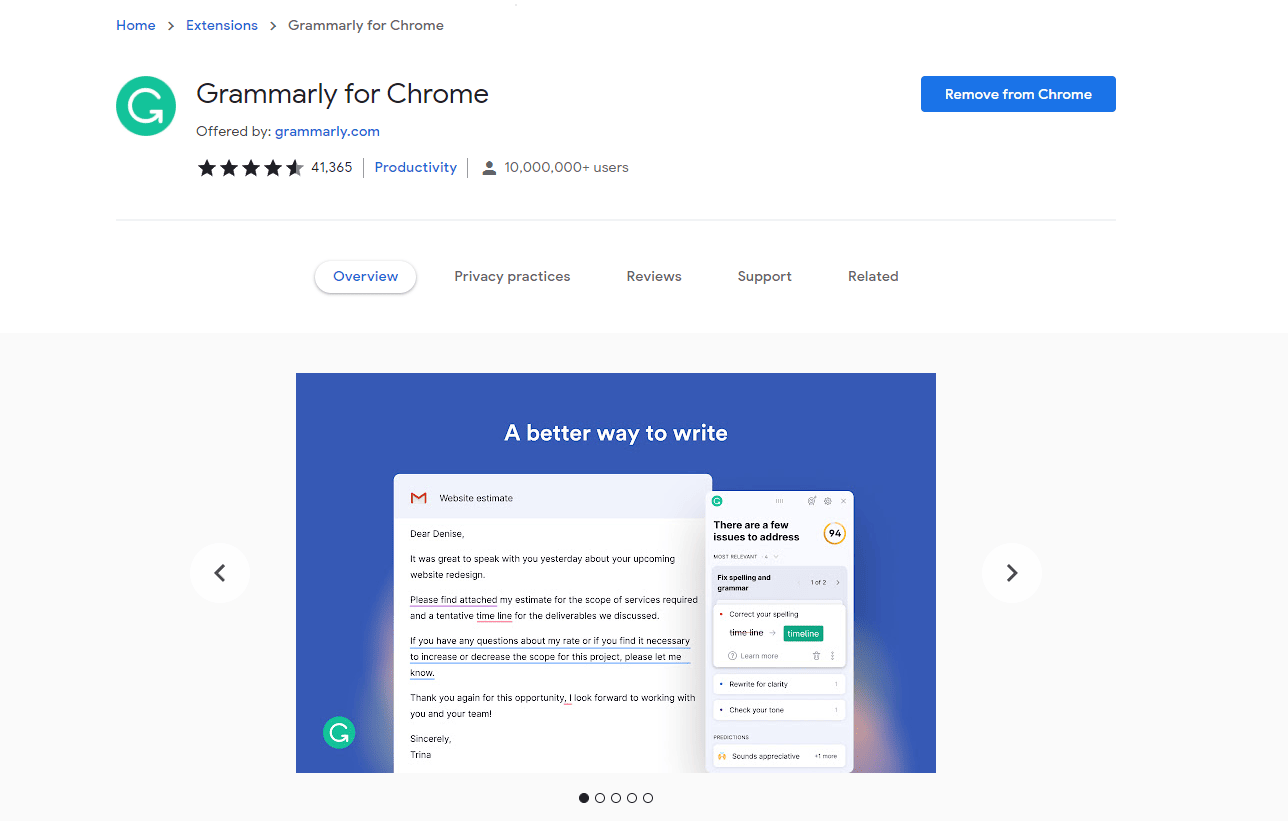This screenshot has width=1288, height=821.
Task: Click the close X in Grammarly panel preview
Action: (x=843, y=500)
